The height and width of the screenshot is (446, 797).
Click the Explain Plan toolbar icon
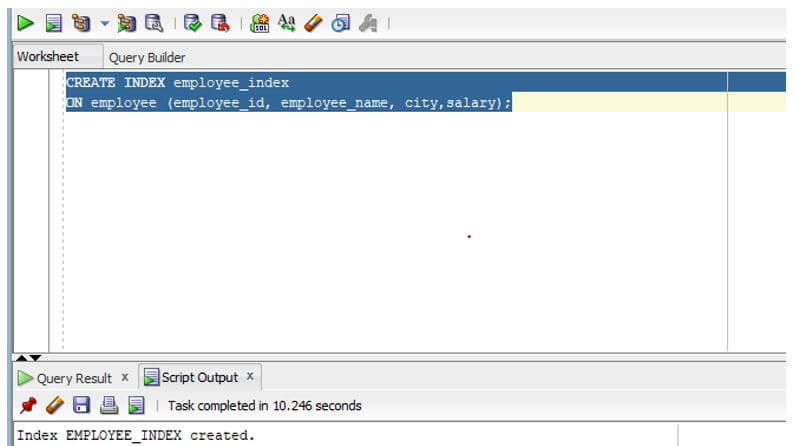coord(81,23)
